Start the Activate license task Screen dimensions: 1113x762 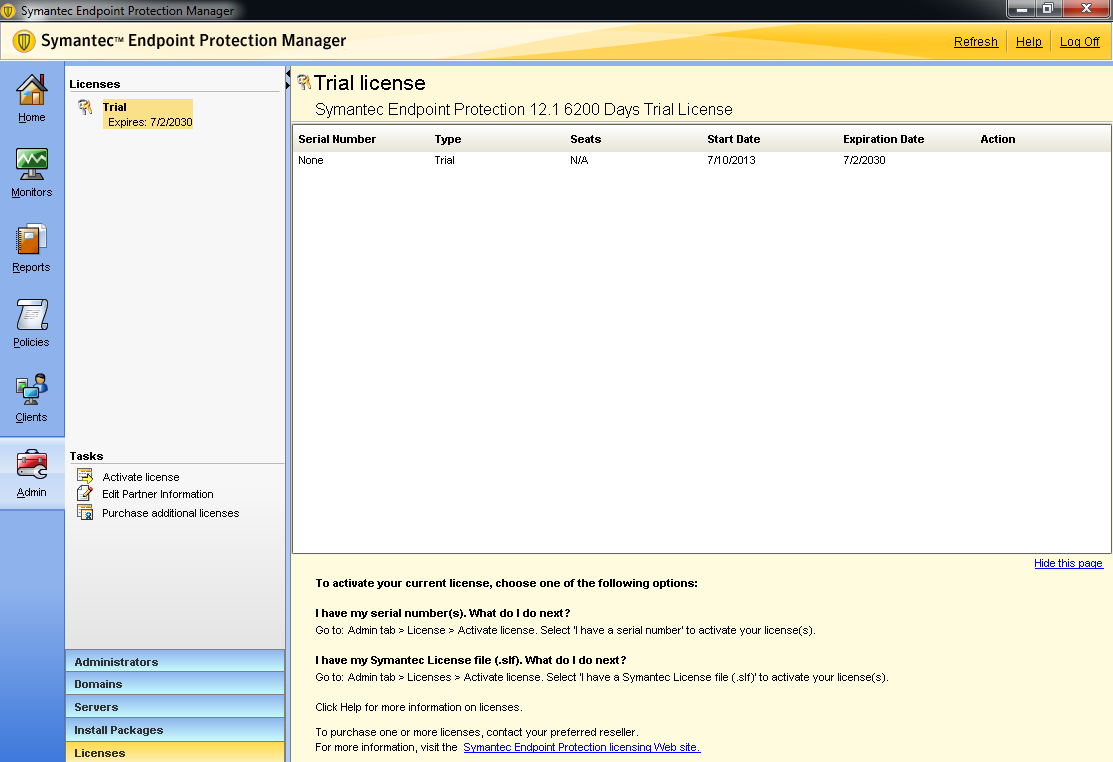(141, 477)
